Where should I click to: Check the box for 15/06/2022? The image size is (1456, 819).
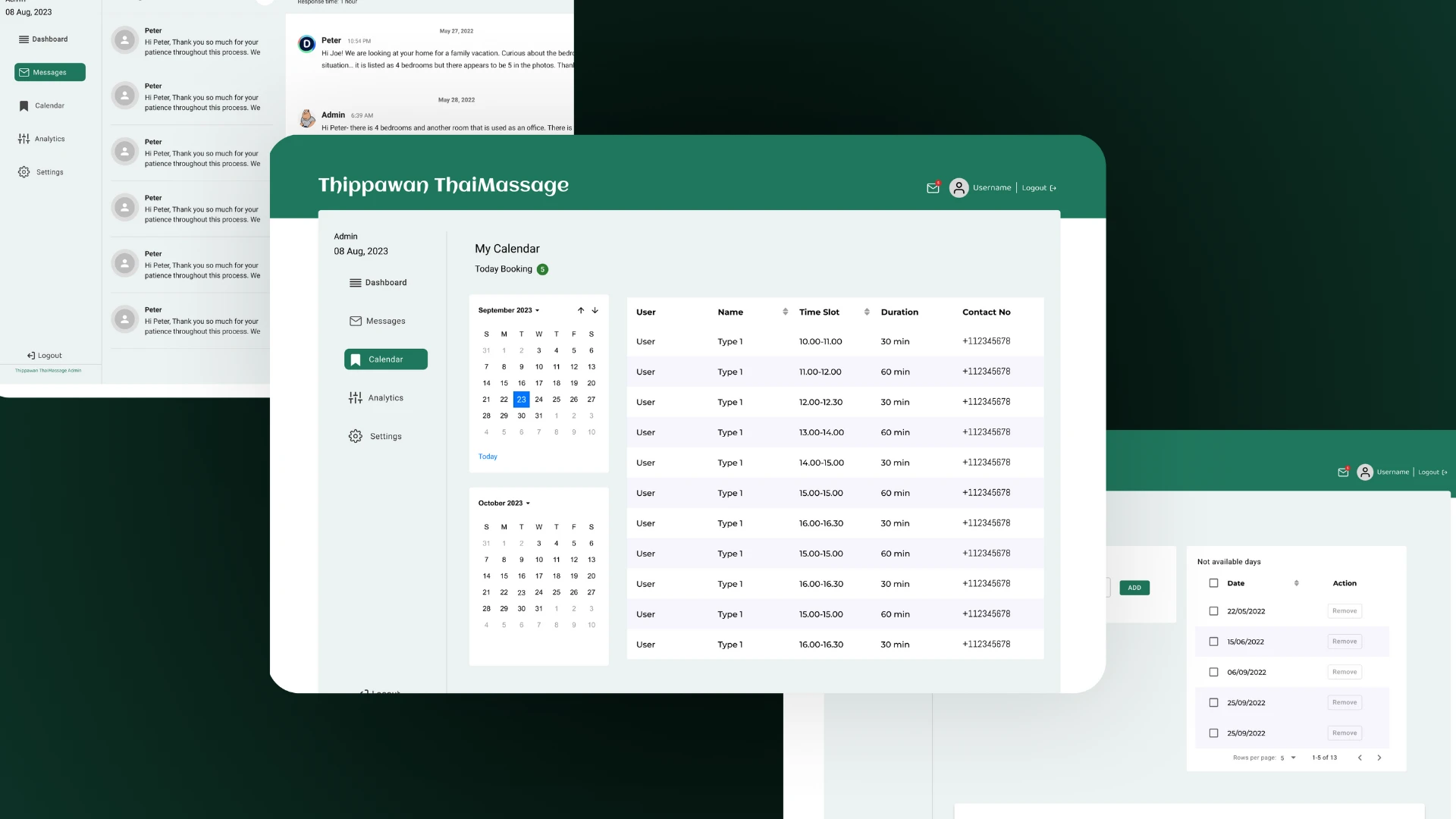pyautogui.click(x=1213, y=642)
